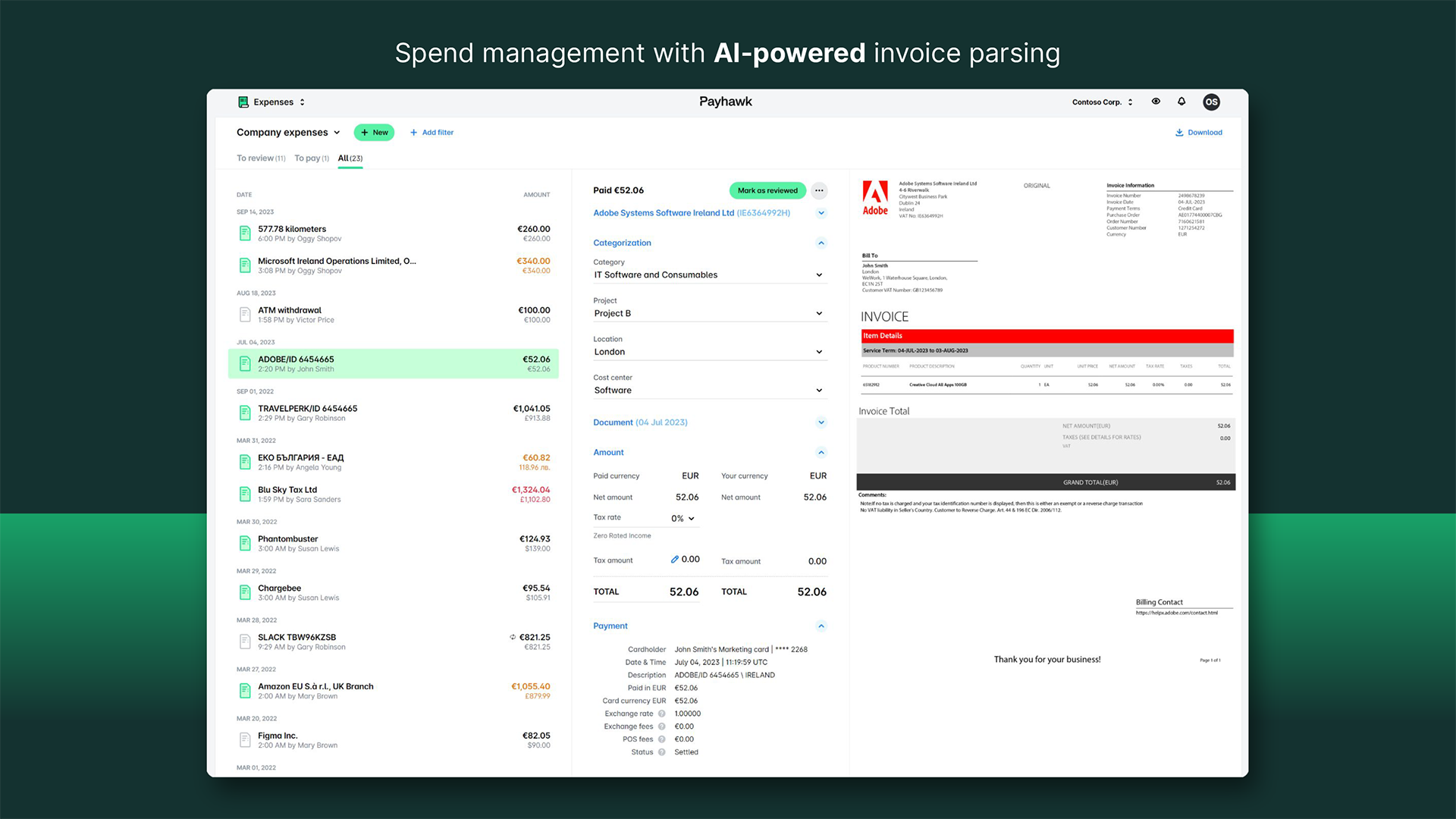Screen dimensions: 1456x819
Task: Collapse the Categorization section
Action: pyautogui.click(x=821, y=243)
